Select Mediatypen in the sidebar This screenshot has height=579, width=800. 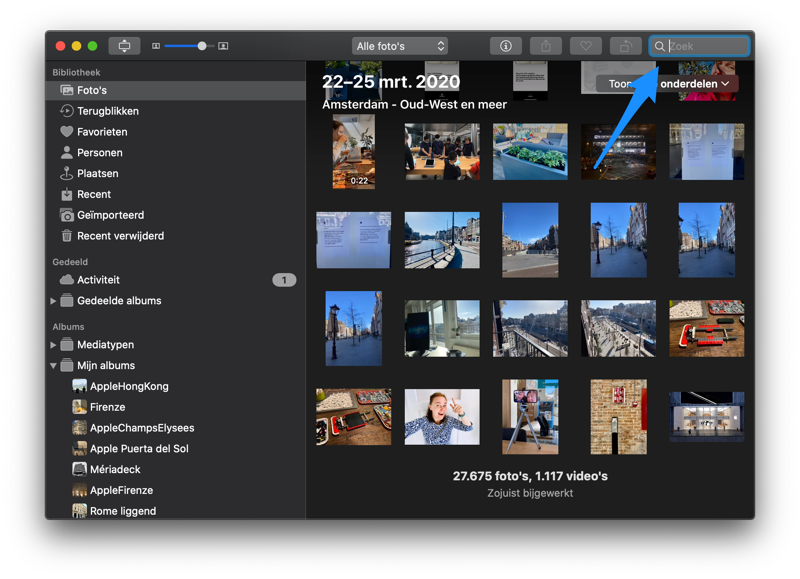tap(176, 345)
